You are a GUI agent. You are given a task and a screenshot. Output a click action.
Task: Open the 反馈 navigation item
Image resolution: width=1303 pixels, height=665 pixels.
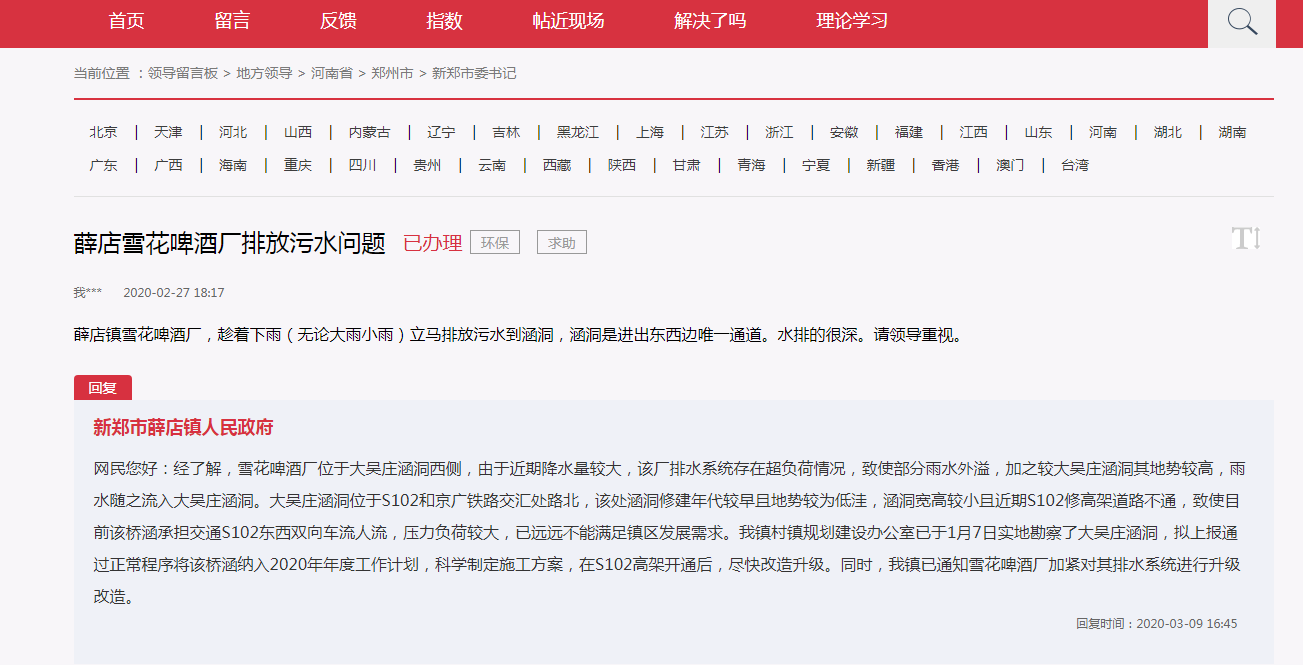(339, 21)
